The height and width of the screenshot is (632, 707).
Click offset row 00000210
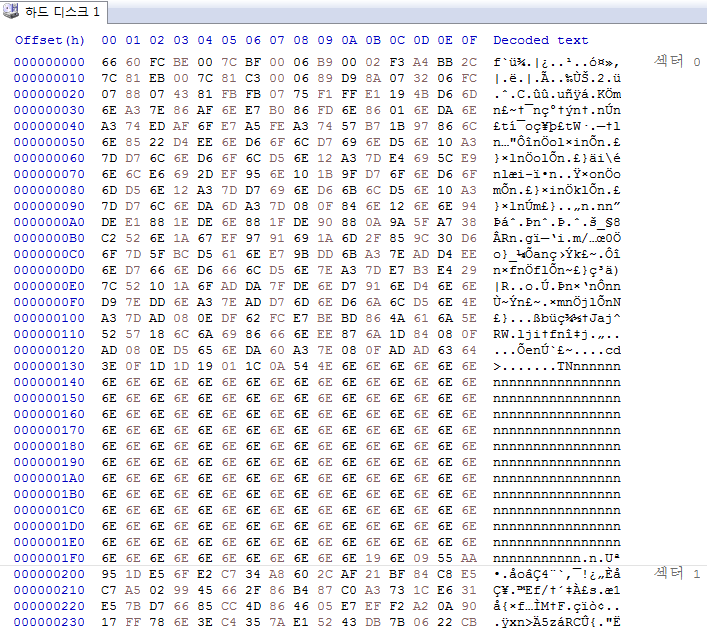49,590
